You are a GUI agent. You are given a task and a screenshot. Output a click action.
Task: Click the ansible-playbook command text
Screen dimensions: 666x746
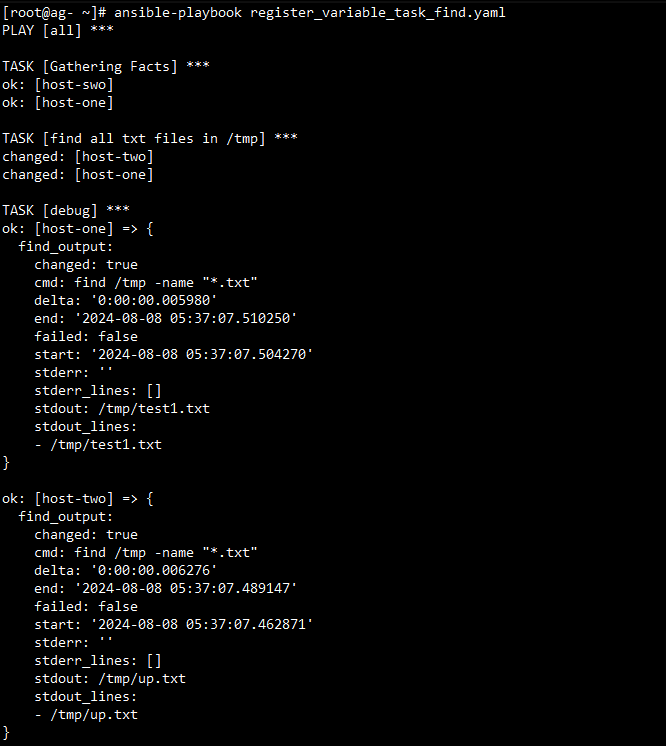tap(178, 13)
